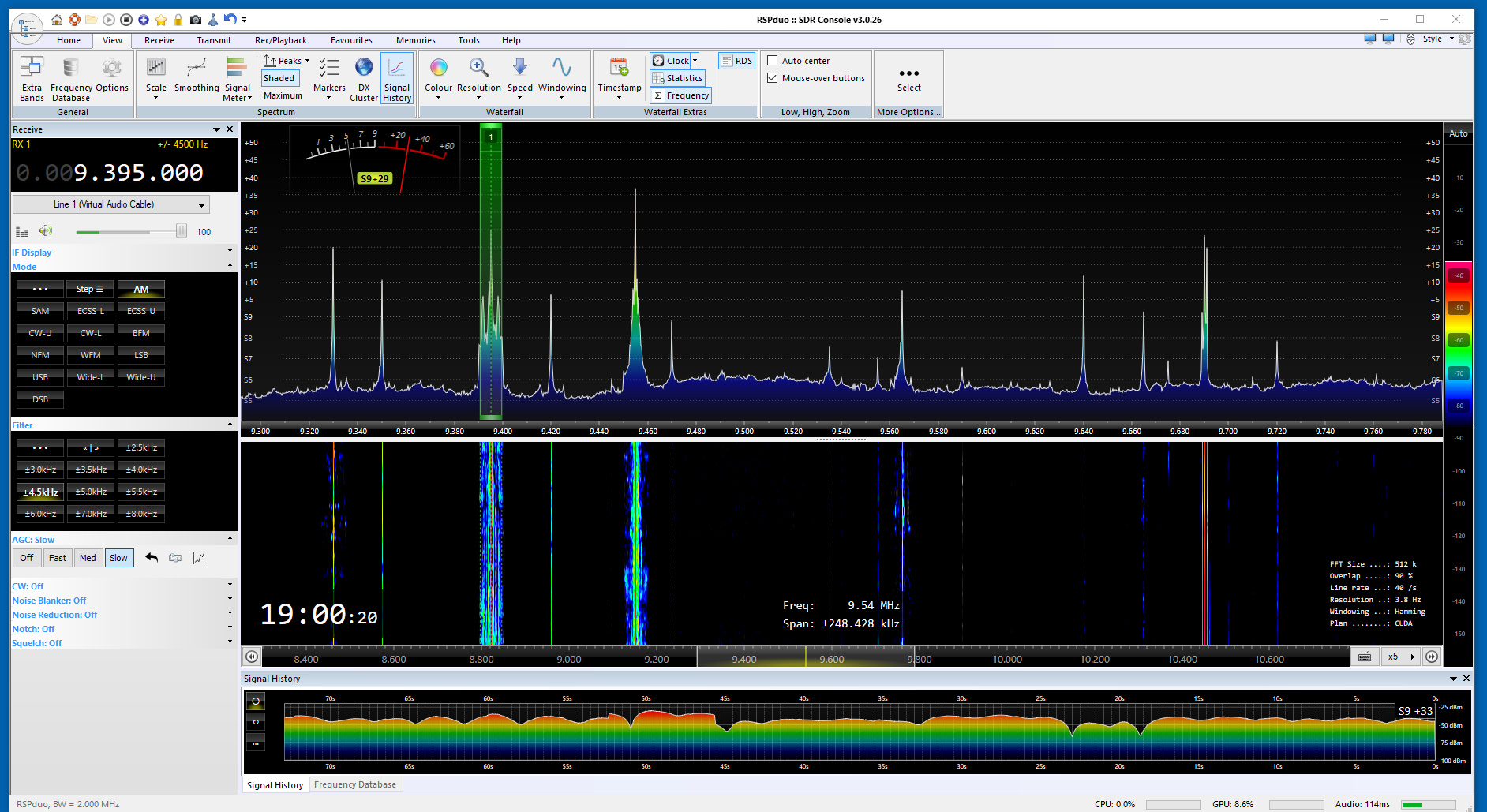Screen dimensions: 1487x812
Task: Click the Windowing waterfall icon
Action: pos(561,69)
